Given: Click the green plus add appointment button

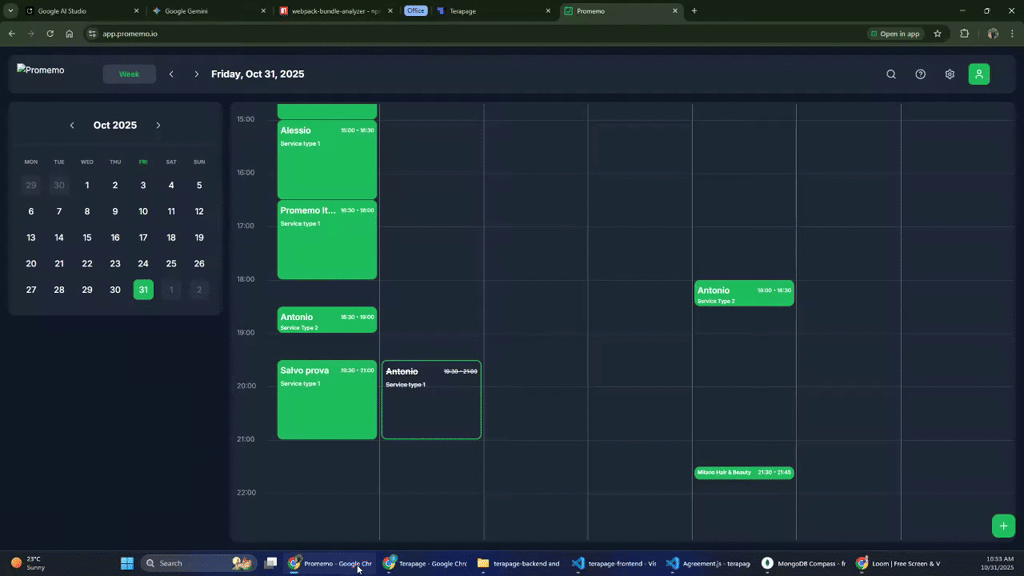Looking at the screenshot, I should pyautogui.click(x=1003, y=526).
